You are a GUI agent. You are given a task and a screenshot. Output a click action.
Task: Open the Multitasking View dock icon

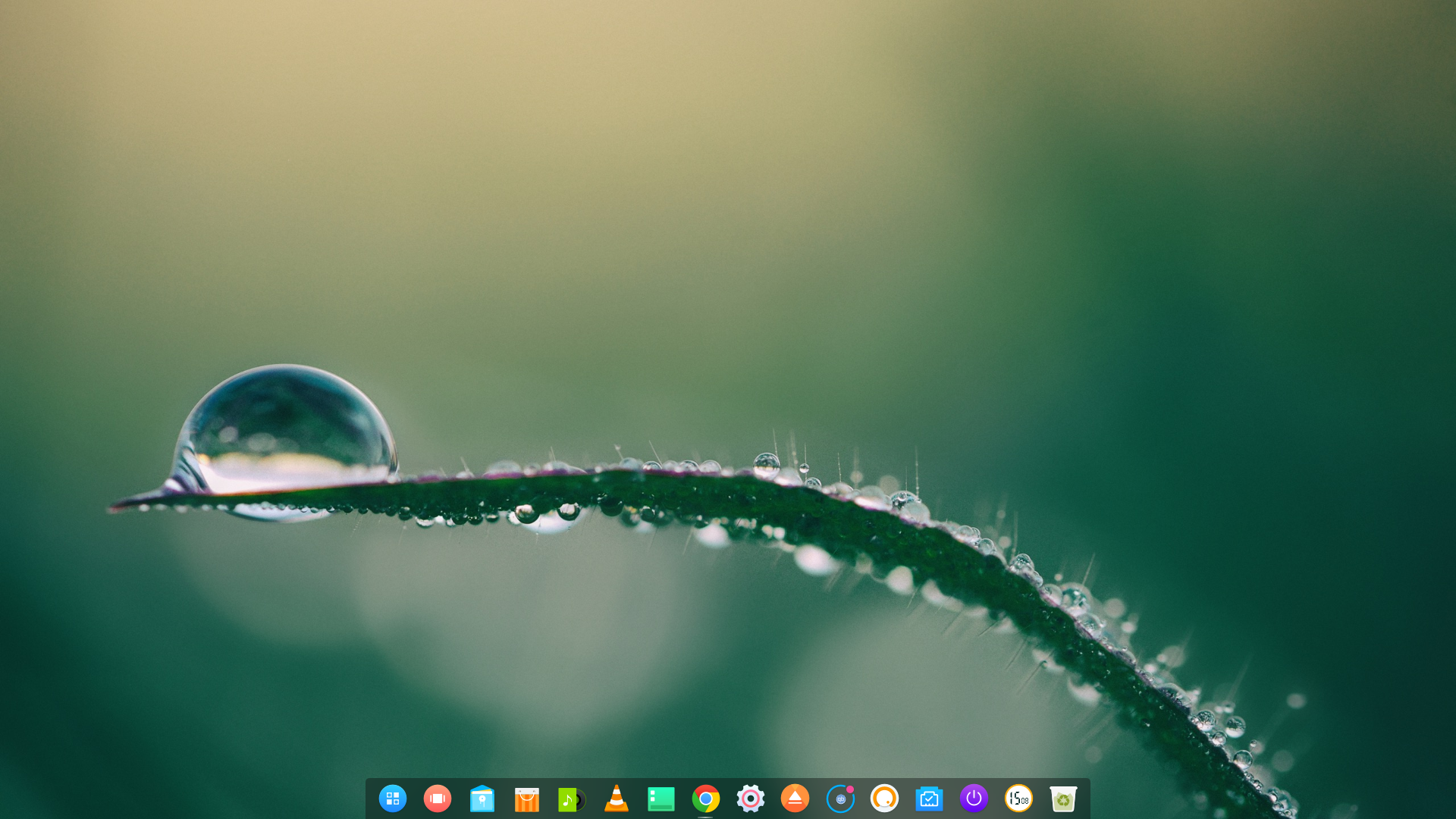(x=438, y=799)
